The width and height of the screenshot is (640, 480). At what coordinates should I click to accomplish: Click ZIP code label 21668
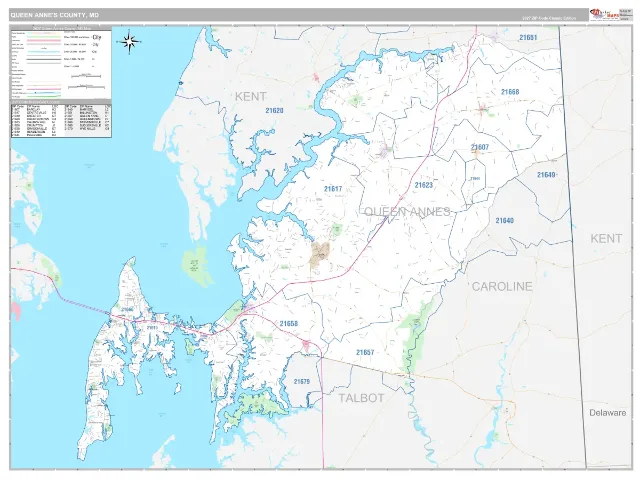point(510,92)
